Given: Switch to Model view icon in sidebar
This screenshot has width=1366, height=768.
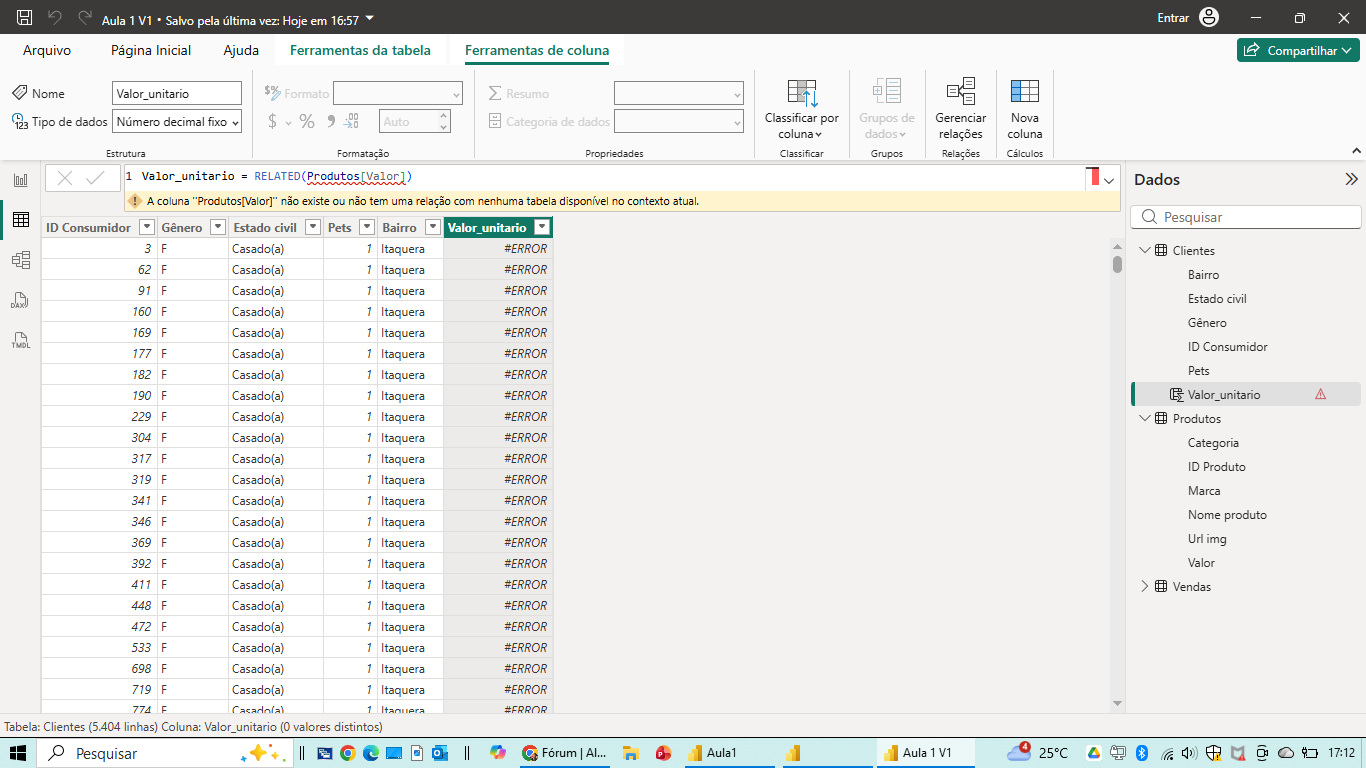Looking at the screenshot, I should click(x=20, y=260).
